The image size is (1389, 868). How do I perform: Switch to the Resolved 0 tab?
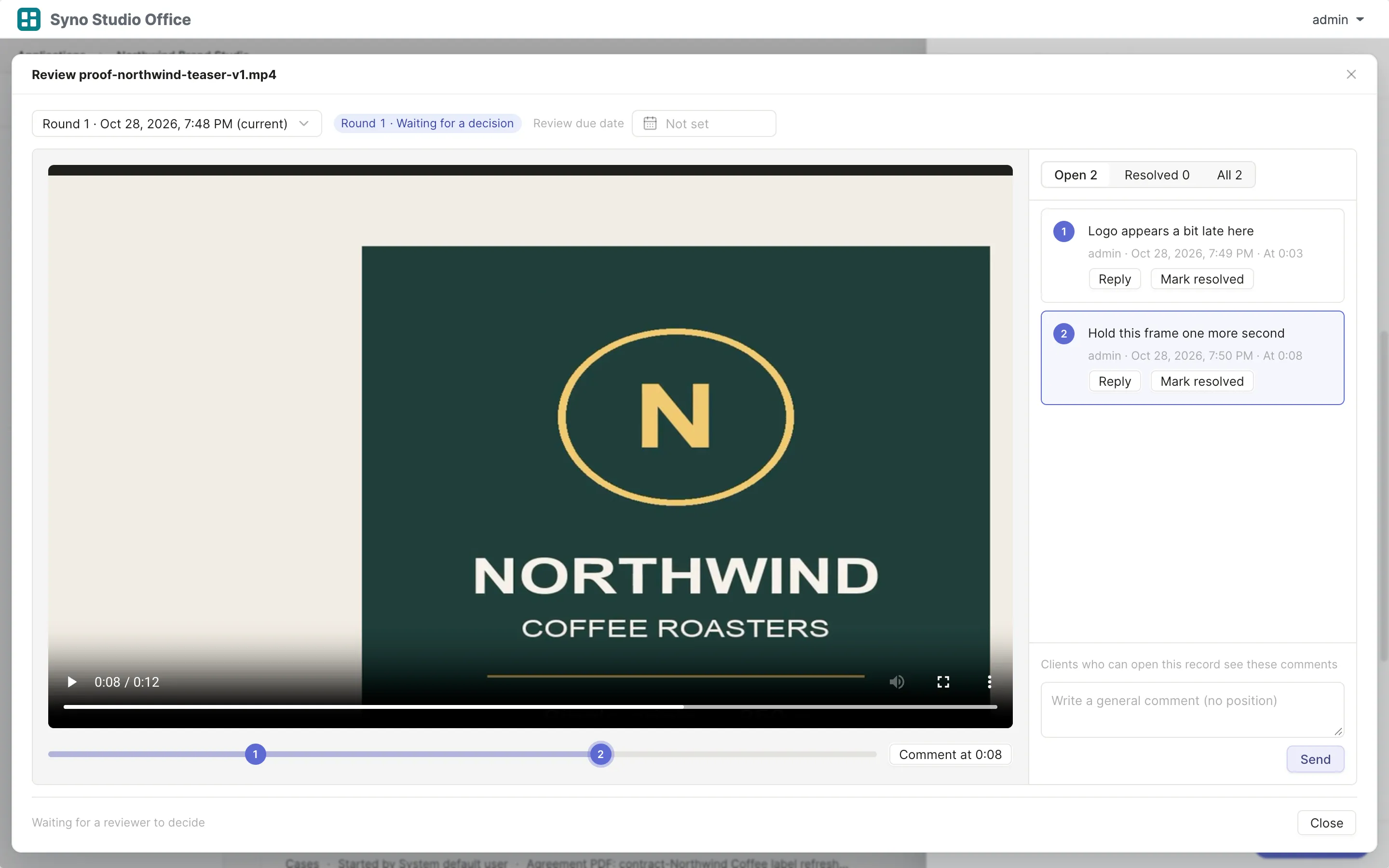[x=1157, y=175]
